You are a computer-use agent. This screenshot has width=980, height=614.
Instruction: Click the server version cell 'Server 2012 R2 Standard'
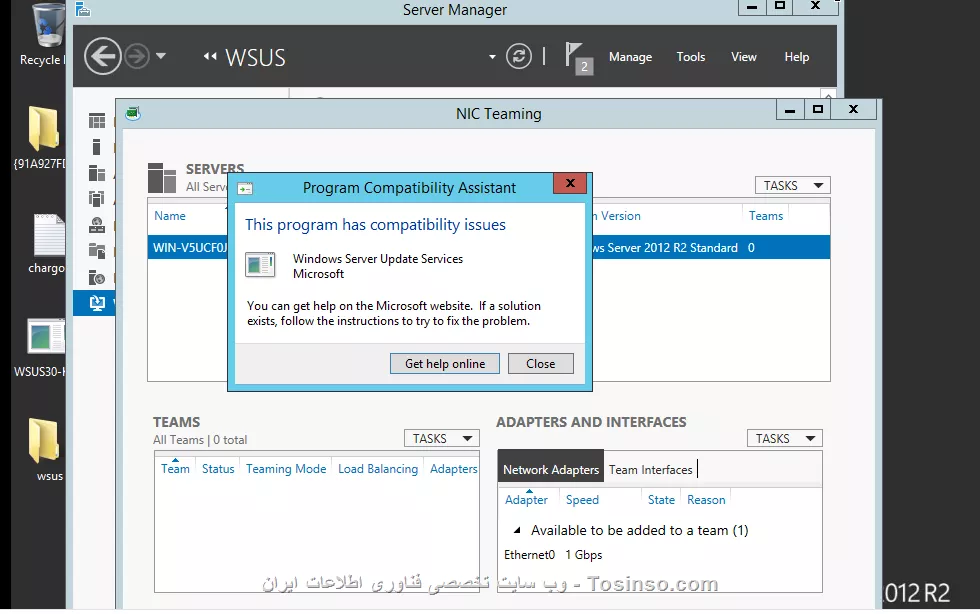point(665,248)
